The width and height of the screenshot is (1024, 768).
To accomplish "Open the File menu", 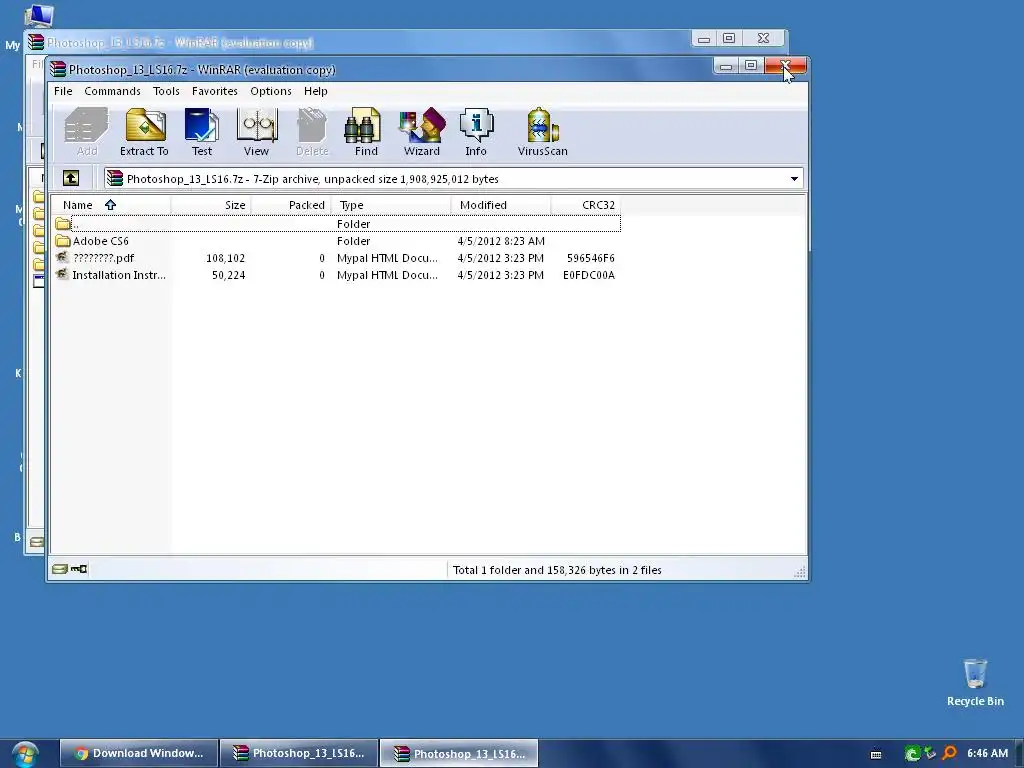I will pyautogui.click(x=63, y=91).
